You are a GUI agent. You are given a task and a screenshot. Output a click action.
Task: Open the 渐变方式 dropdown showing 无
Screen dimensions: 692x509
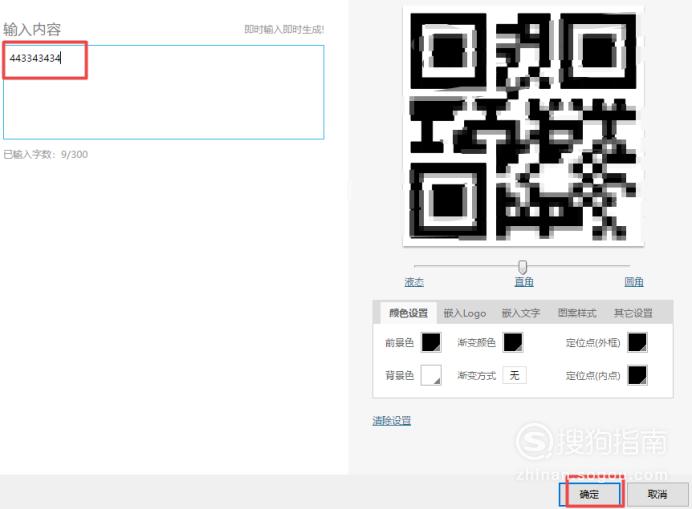coord(515,375)
